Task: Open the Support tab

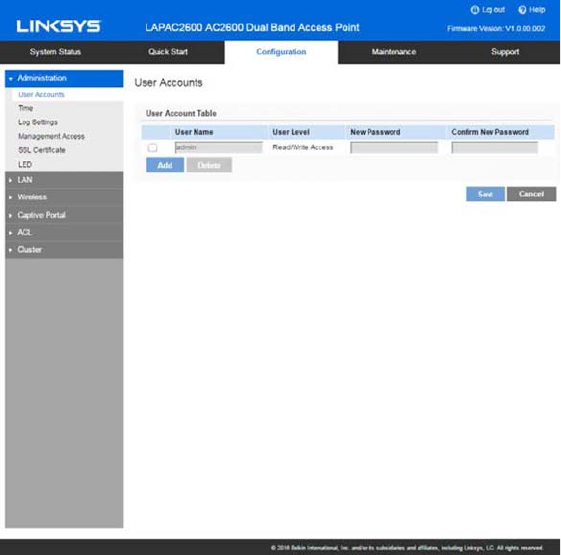Action: click(x=505, y=52)
